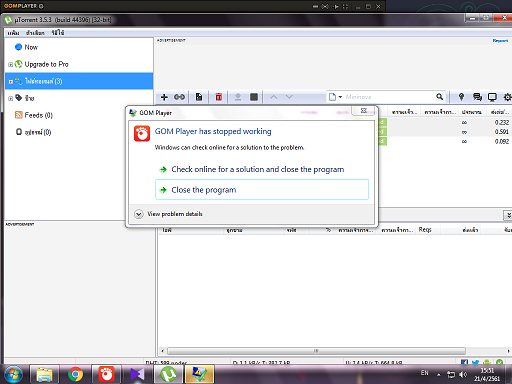Select the highlighted Torrents (3) sidebar item
The width and height of the screenshot is (512, 384).
[79, 81]
